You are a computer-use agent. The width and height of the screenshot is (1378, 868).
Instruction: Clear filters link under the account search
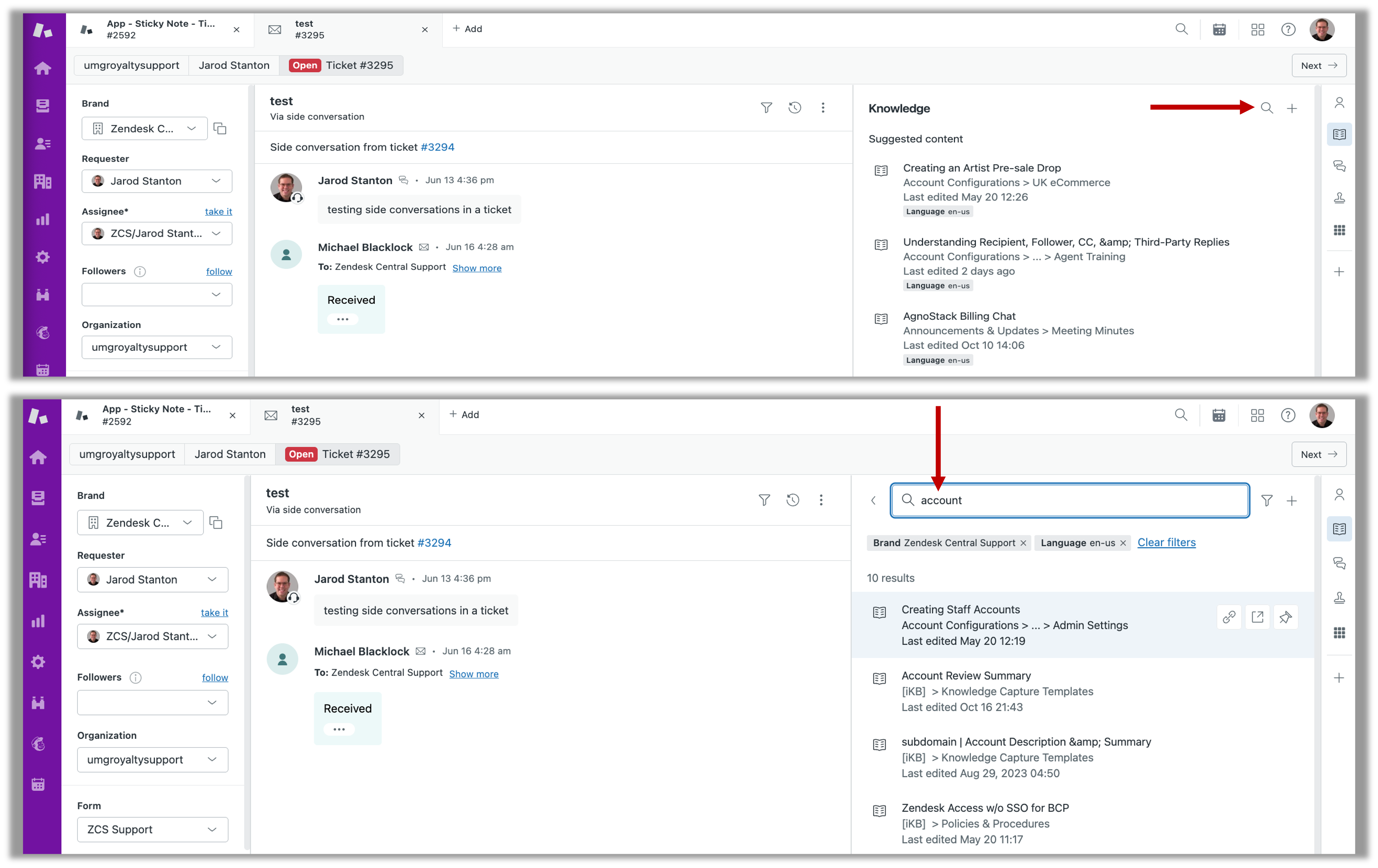coord(1166,542)
